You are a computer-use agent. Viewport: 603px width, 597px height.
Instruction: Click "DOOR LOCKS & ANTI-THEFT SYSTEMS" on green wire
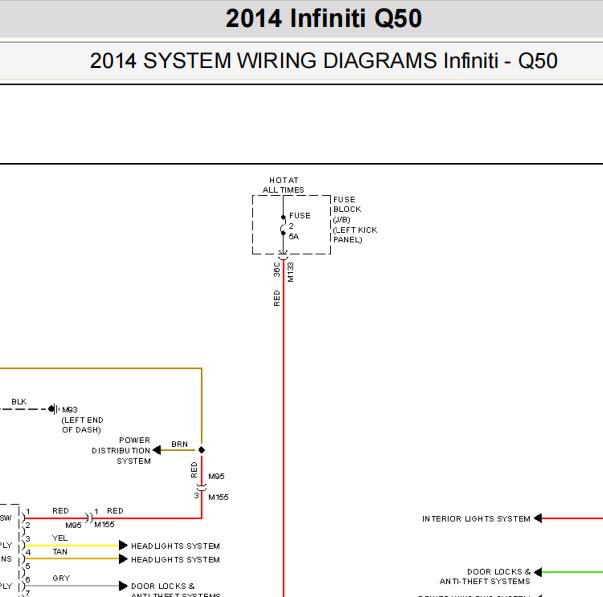tap(485, 576)
